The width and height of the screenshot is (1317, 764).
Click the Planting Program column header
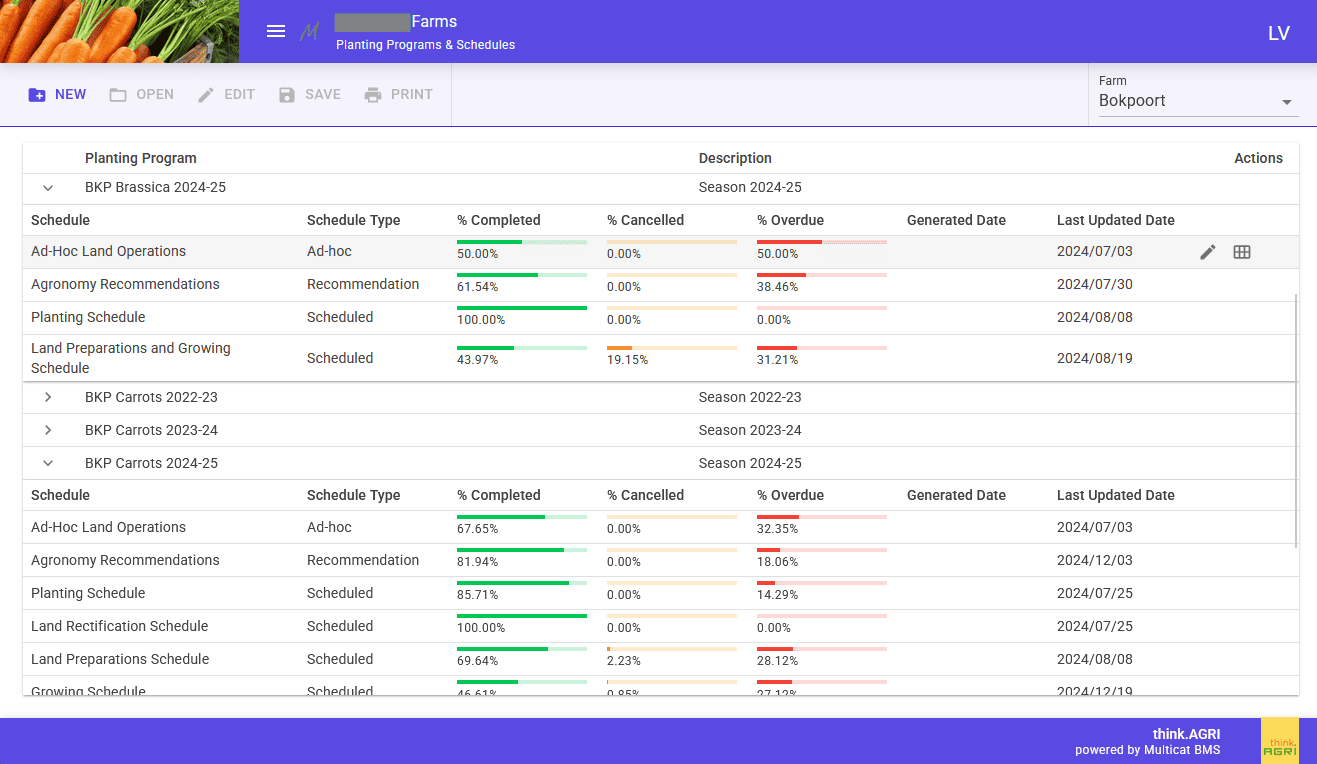(x=141, y=158)
